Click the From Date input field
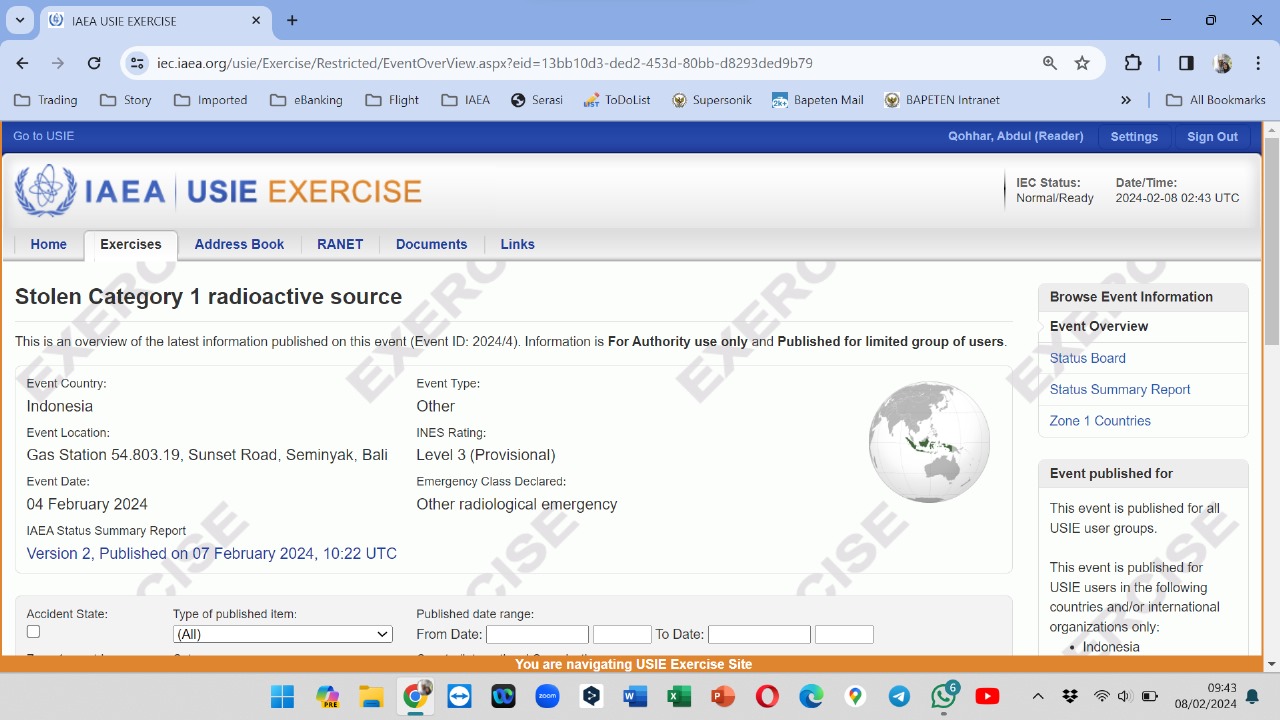The width and height of the screenshot is (1280, 720). [537, 634]
